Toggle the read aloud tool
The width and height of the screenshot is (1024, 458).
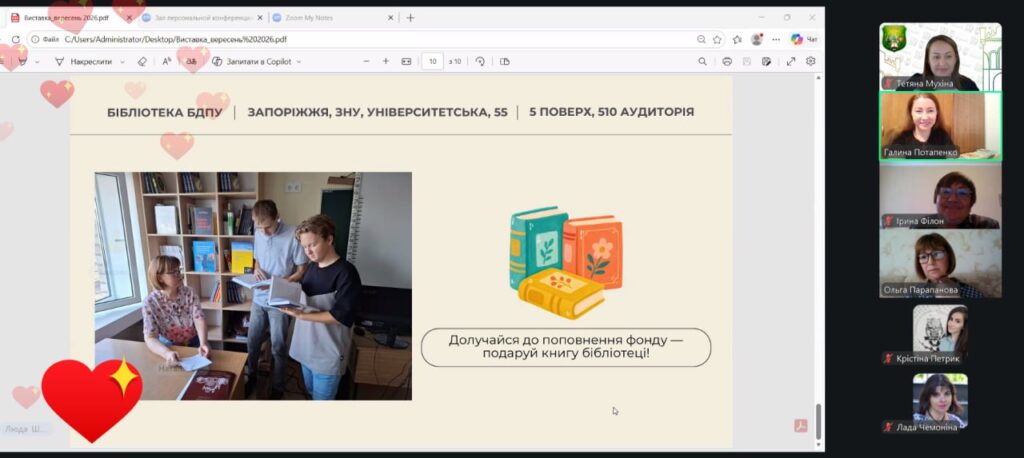pyautogui.click(x=167, y=61)
